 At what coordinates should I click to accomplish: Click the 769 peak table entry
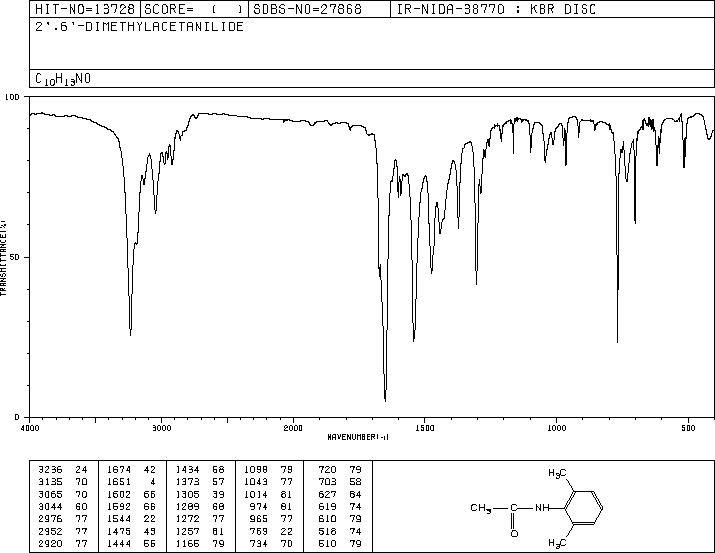click(272, 531)
